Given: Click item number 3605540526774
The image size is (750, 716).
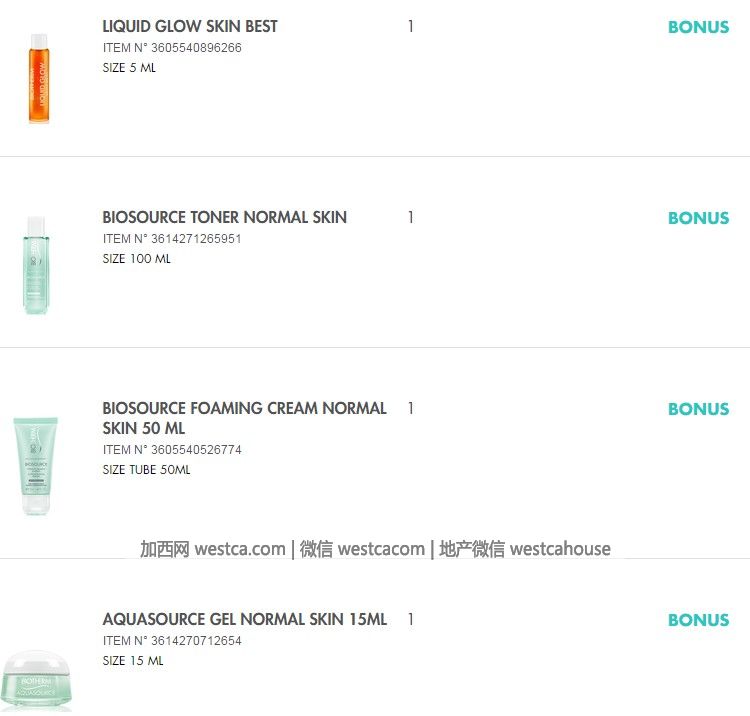Looking at the screenshot, I should (172, 450).
